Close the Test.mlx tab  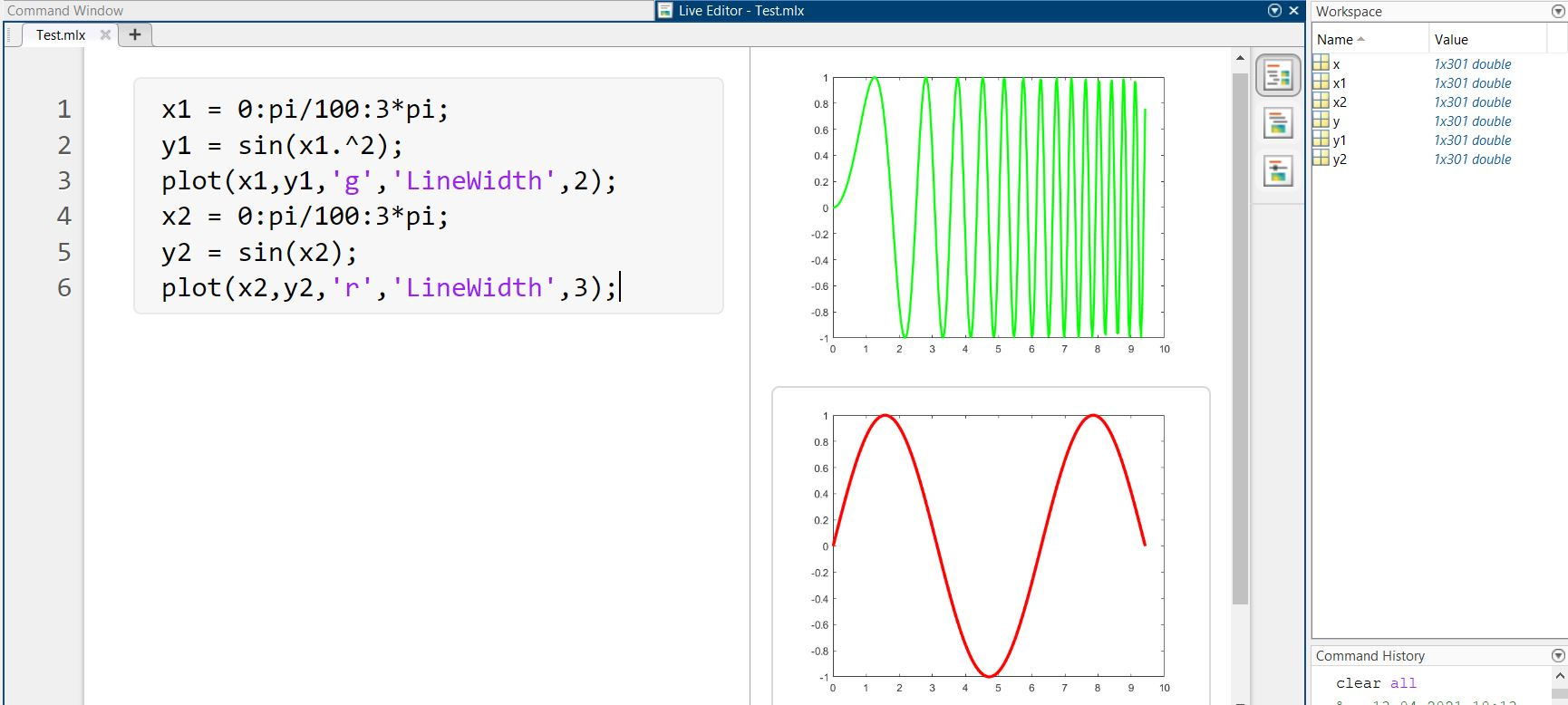point(105,34)
